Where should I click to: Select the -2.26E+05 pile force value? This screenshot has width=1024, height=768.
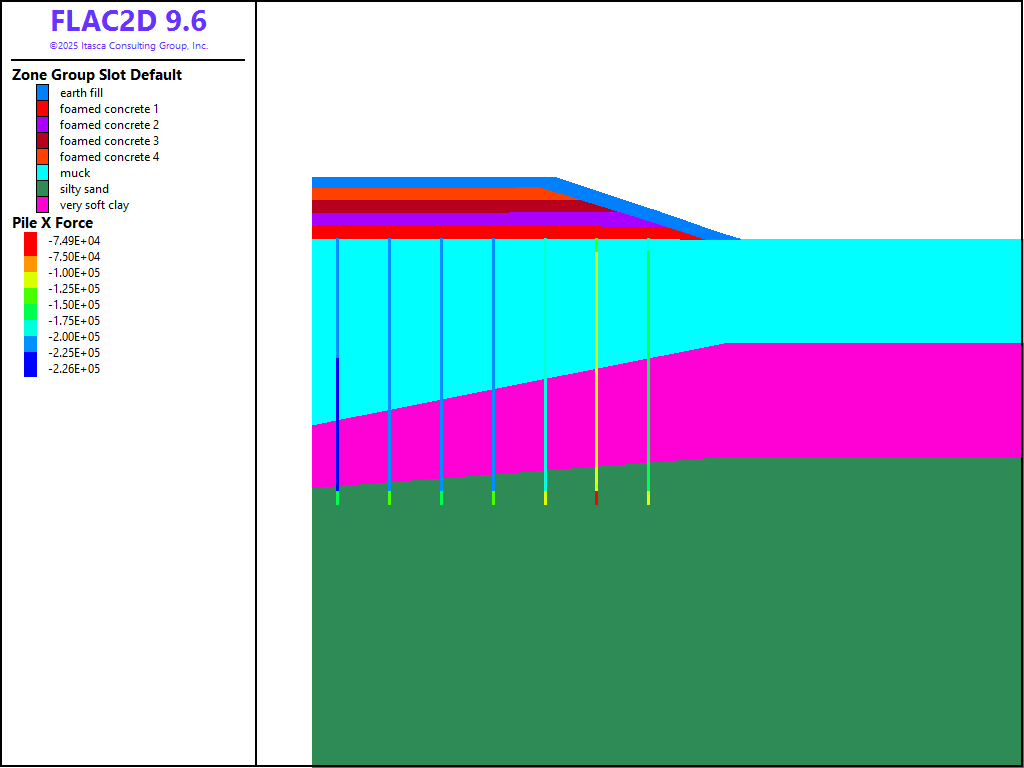[x=74, y=369]
